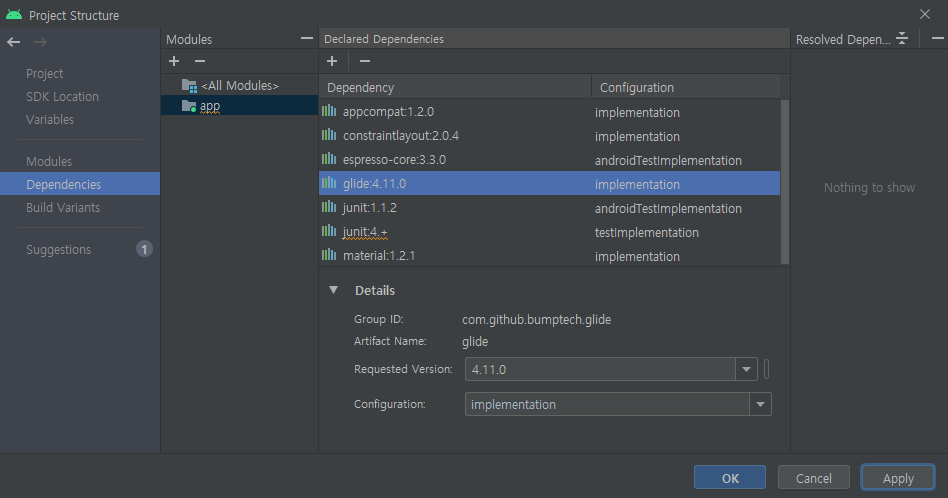Image resolution: width=948 pixels, height=498 pixels.
Task: Click the All Modules folder icon
Action: pos(189,85)
